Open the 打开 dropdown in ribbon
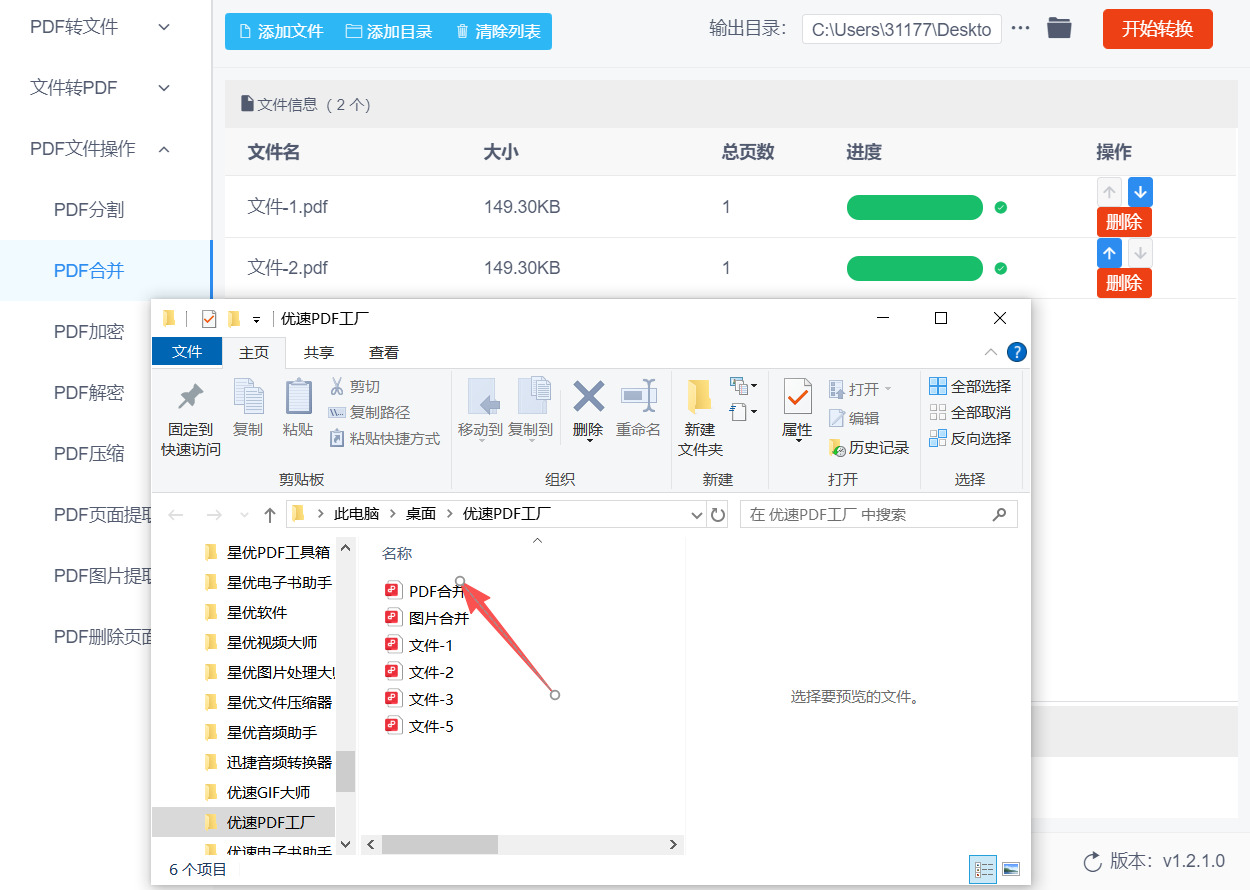 pos(860,388)
